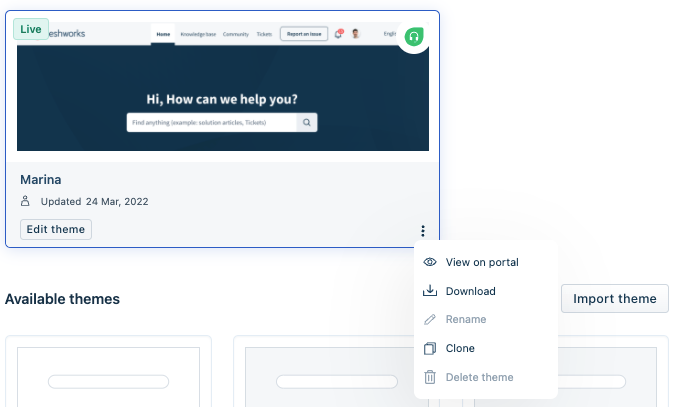677x407 pixels.
Task: Click the notification bell in theme preview
Action: 338,34
